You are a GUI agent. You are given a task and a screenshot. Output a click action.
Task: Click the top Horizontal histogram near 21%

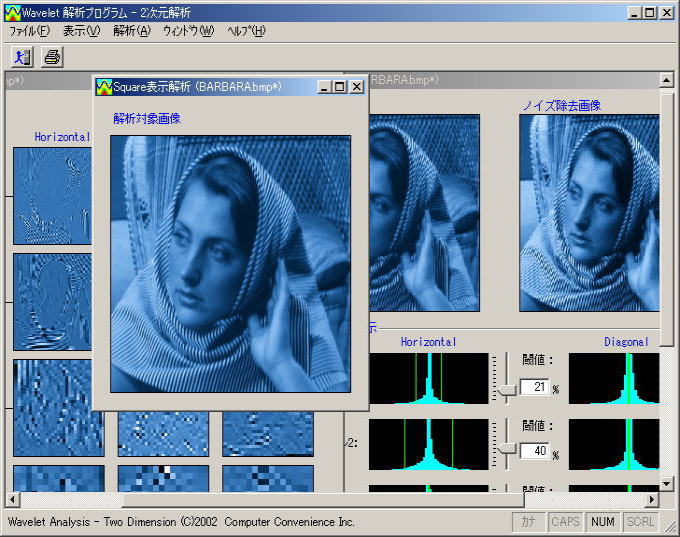tap(428, 379)
